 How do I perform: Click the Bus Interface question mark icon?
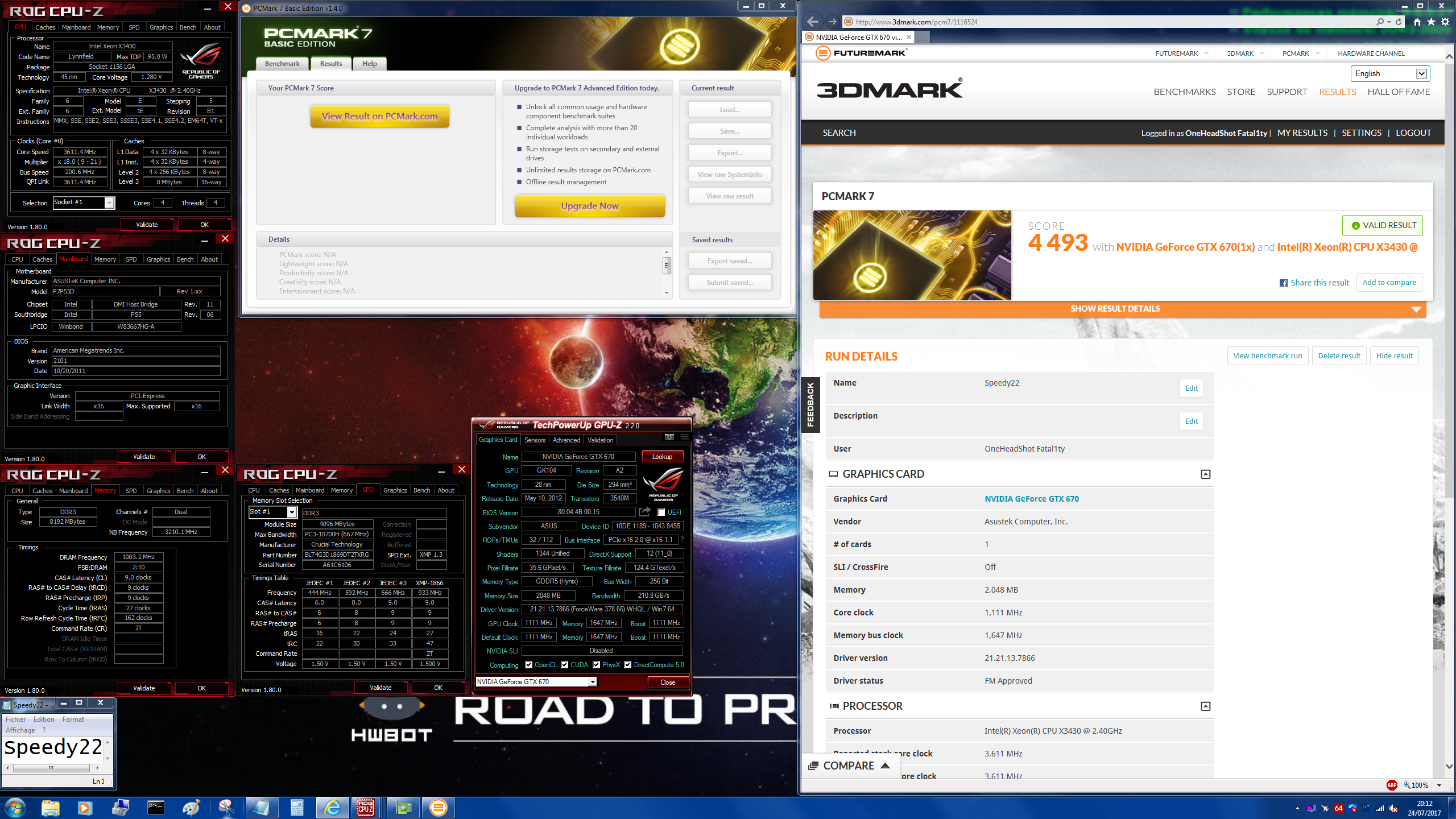(x=682, y=540)
